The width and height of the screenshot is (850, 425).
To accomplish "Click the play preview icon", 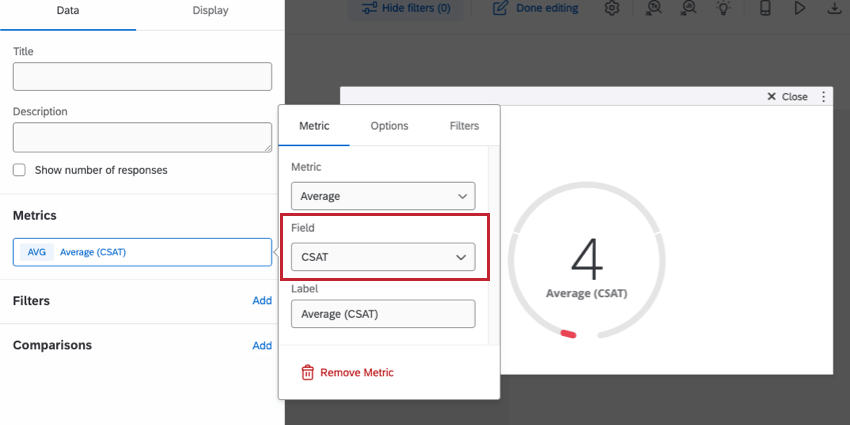I will (800, 8).
